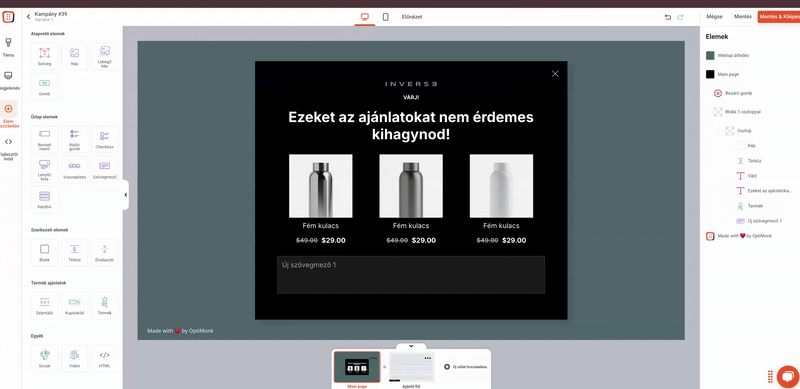Add a Visszajelzés feedback element
800x389 pixels.
tap(74, 169)
